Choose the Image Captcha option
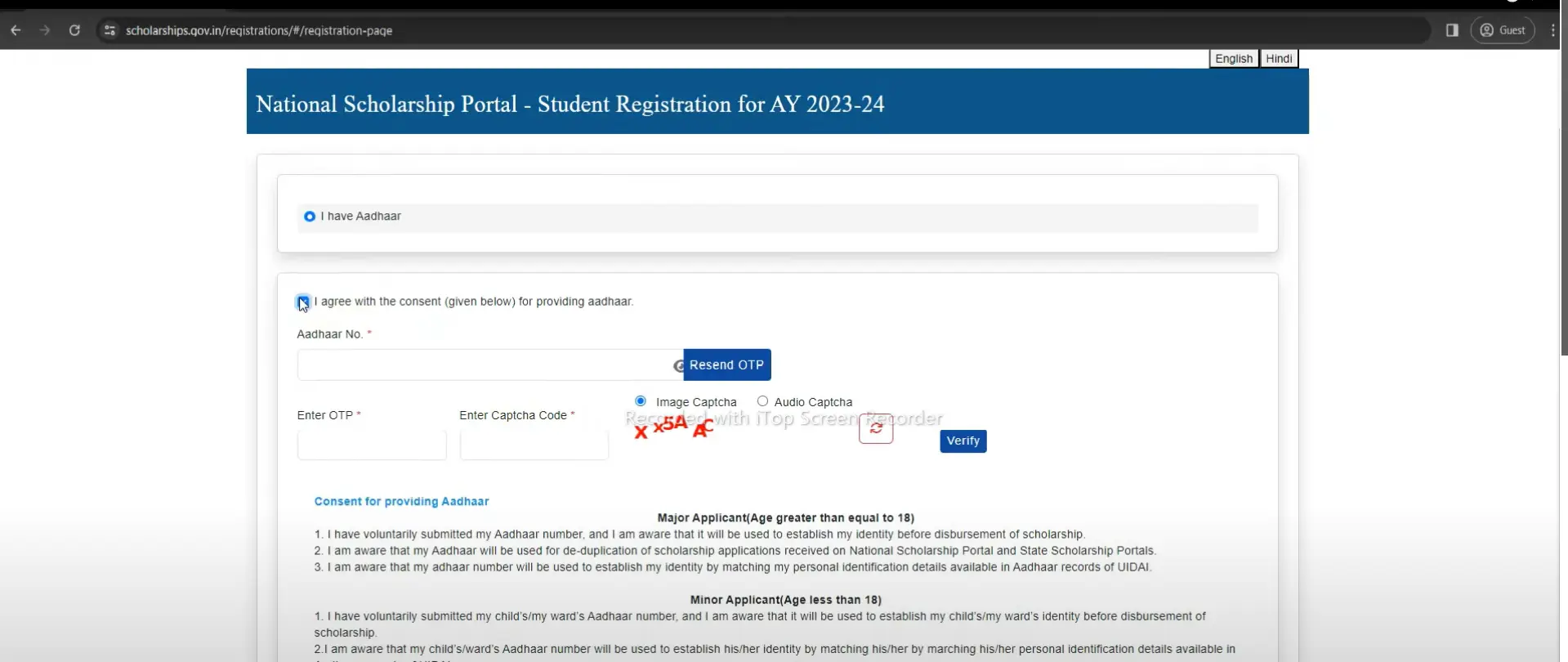 pos(641,401)
